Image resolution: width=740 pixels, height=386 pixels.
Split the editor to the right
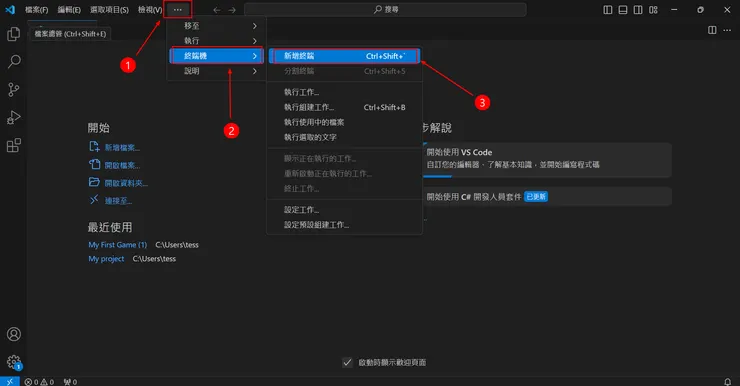coord(712,30)
